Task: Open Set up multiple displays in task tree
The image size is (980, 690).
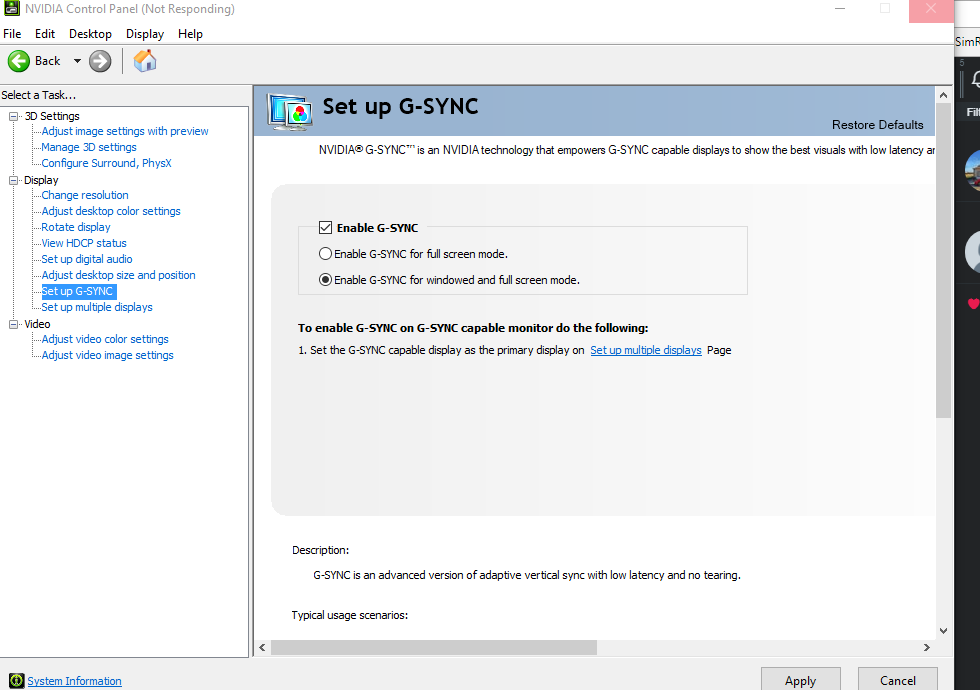Action: (x=97, y=307)
